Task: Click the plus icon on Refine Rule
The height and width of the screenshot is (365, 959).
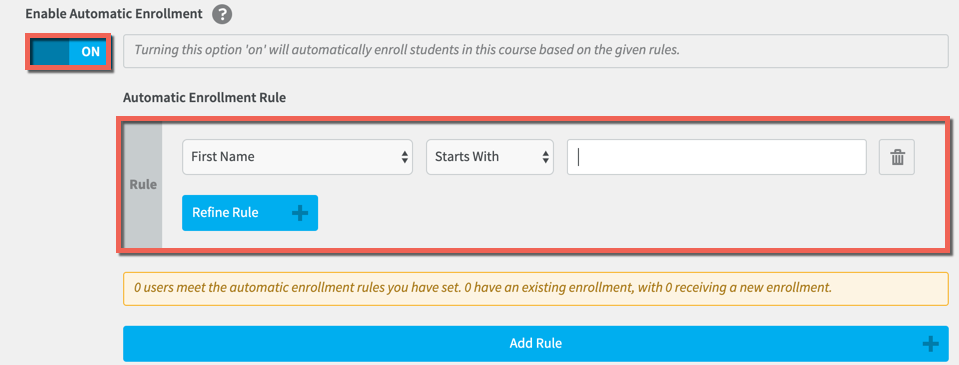Action: pos(300,213)
